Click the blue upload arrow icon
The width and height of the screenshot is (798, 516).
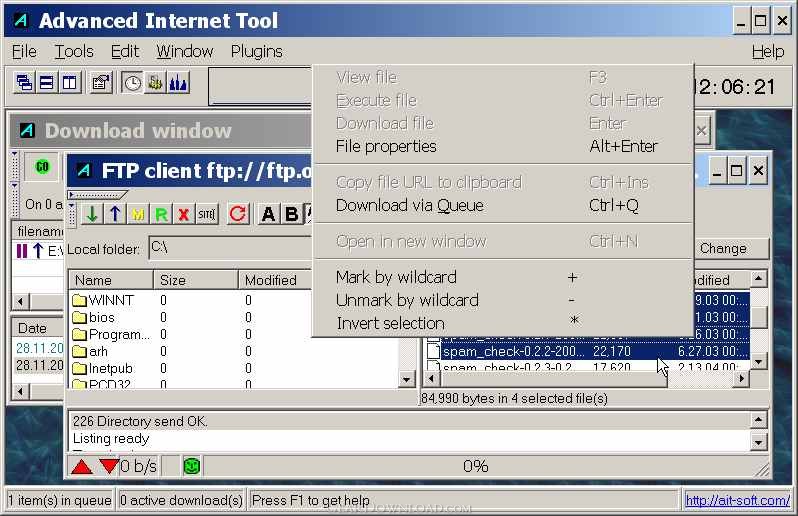click(x=115, y=213)
